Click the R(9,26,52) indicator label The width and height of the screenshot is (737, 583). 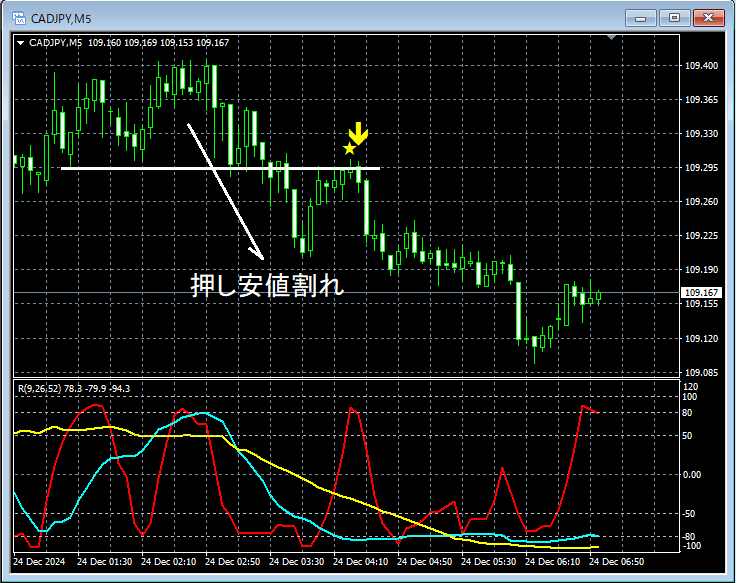click(x=74, y=389)
